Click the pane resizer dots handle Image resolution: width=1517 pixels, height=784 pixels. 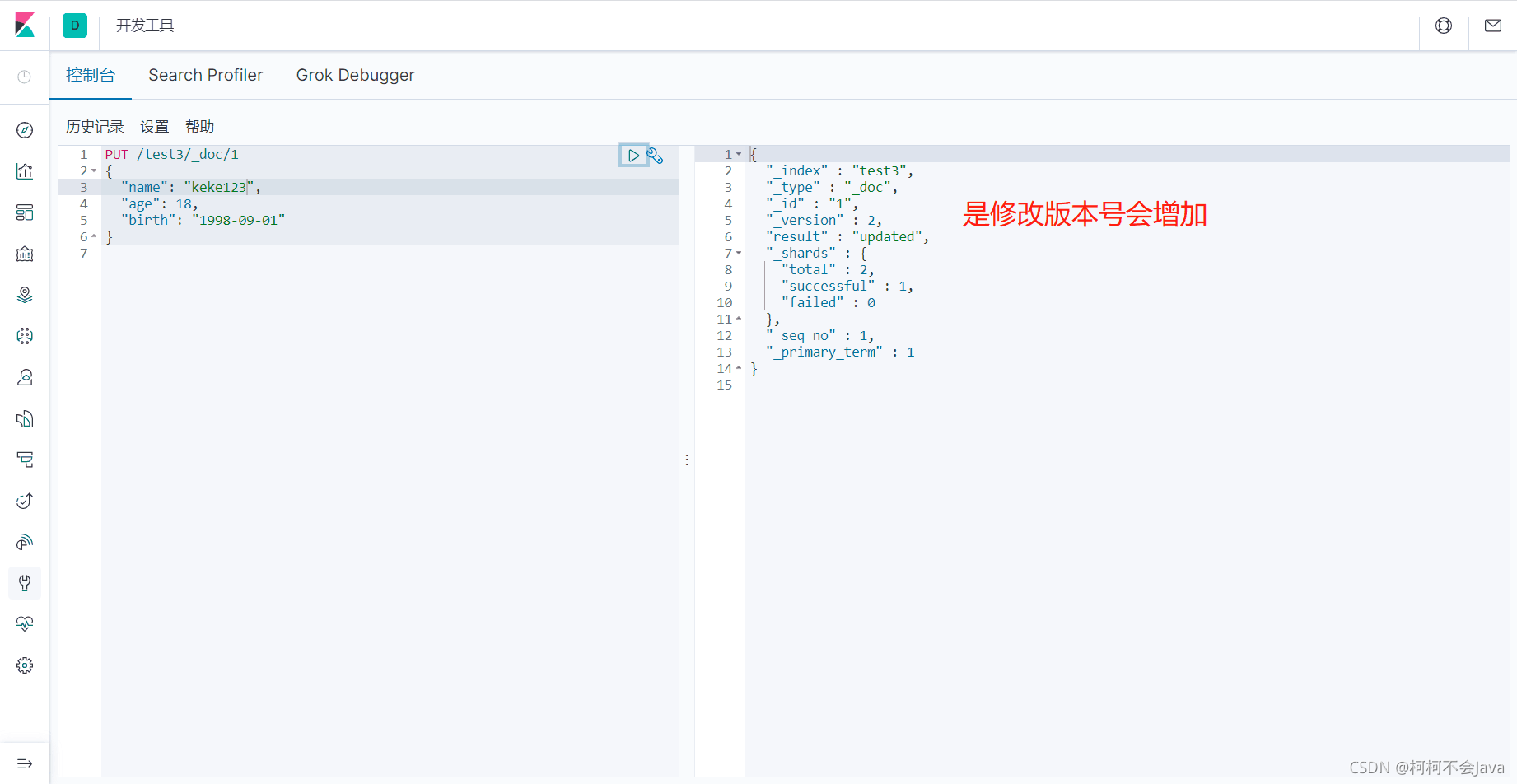[x=687, y=460]
